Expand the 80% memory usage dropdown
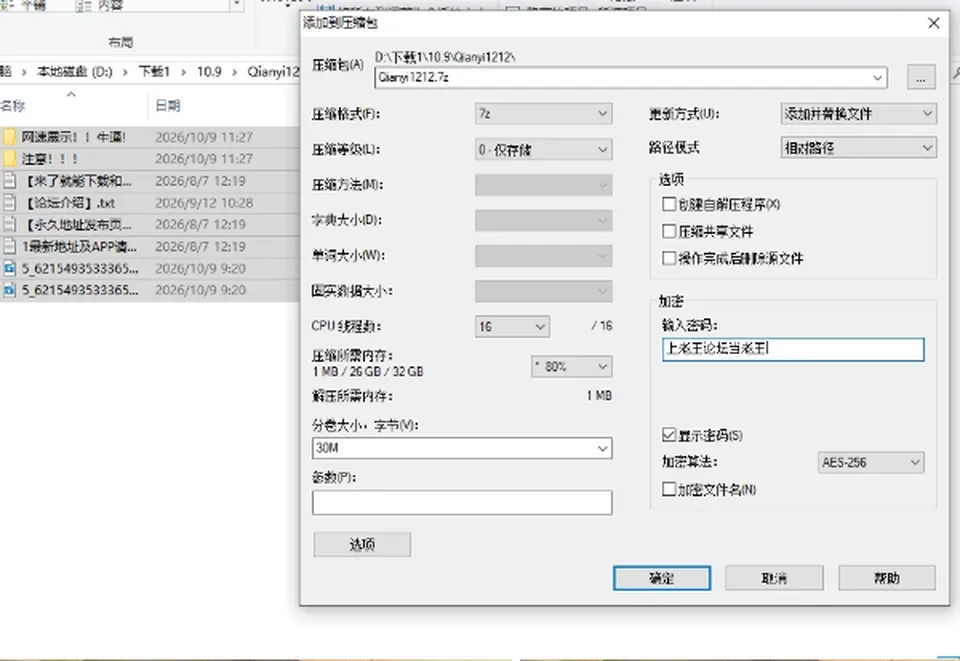960x661 pixels. click(x=572, y=367)
